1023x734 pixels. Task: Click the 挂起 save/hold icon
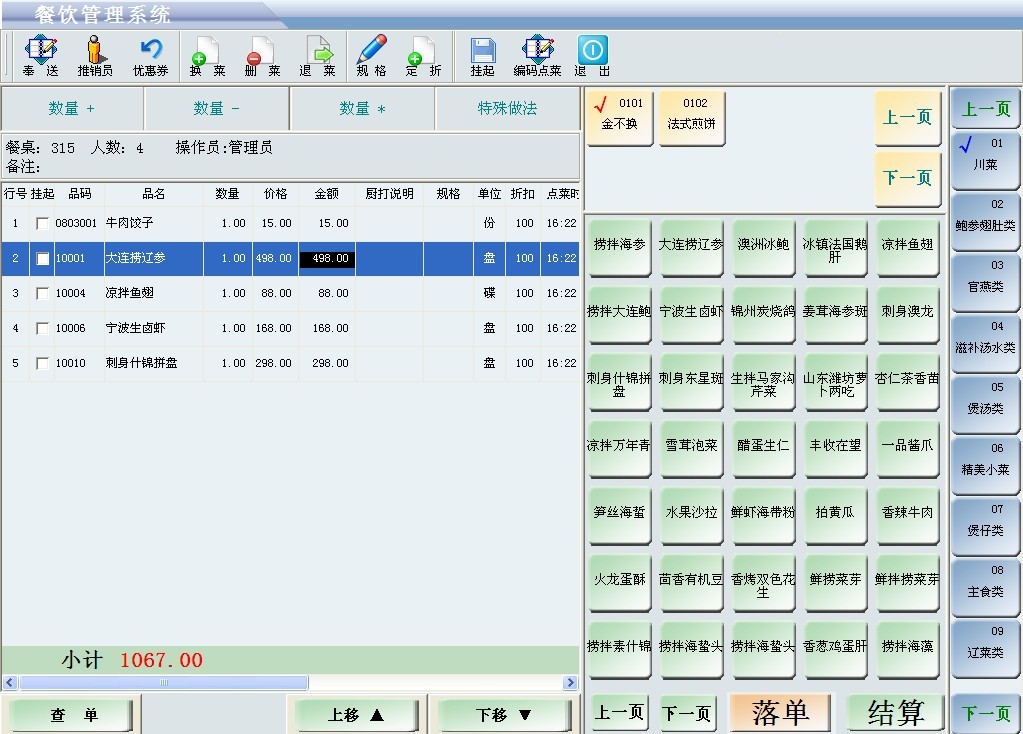[x=483, y=56]
